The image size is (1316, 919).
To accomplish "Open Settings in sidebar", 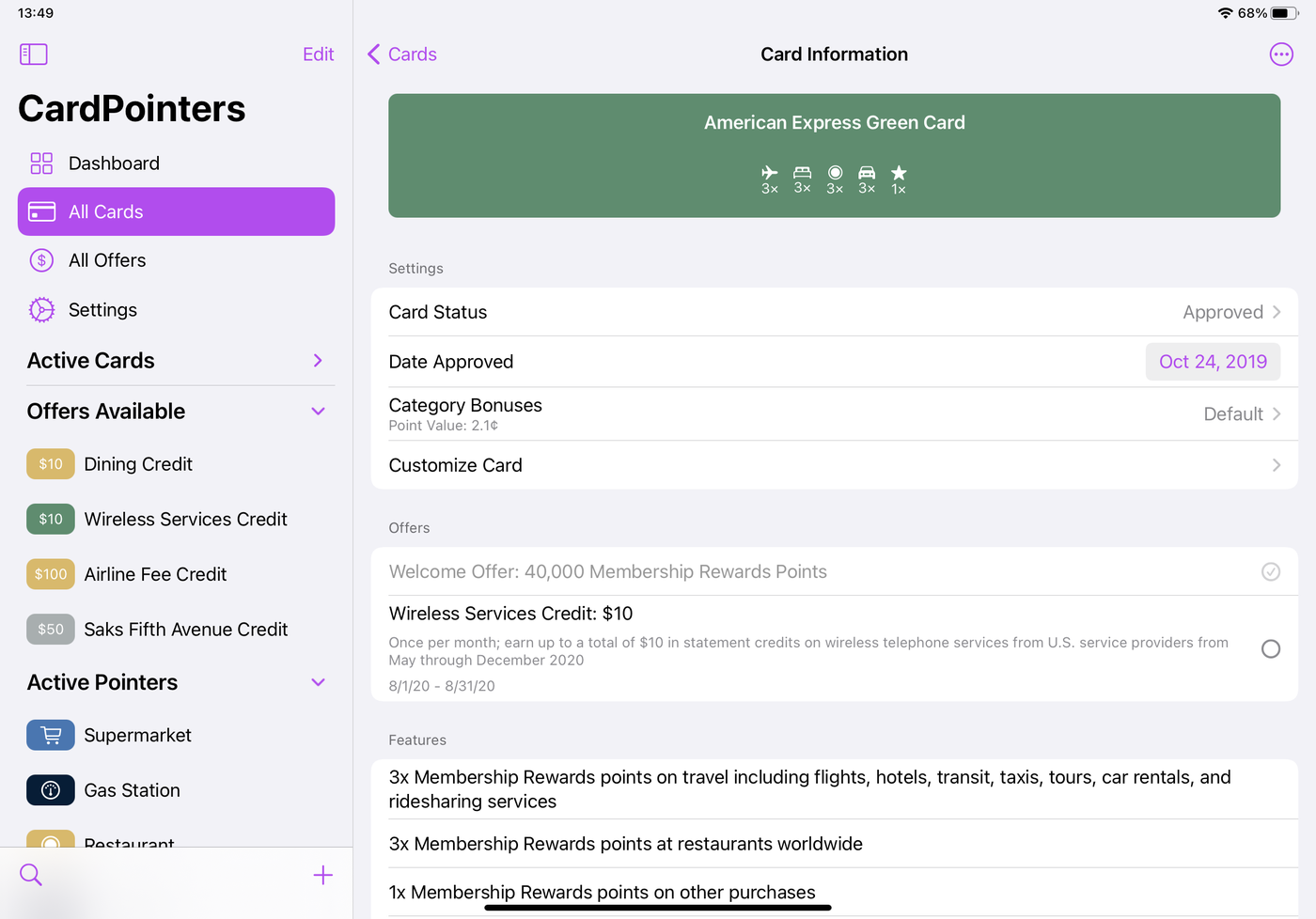I will click(x=177, y=310).
